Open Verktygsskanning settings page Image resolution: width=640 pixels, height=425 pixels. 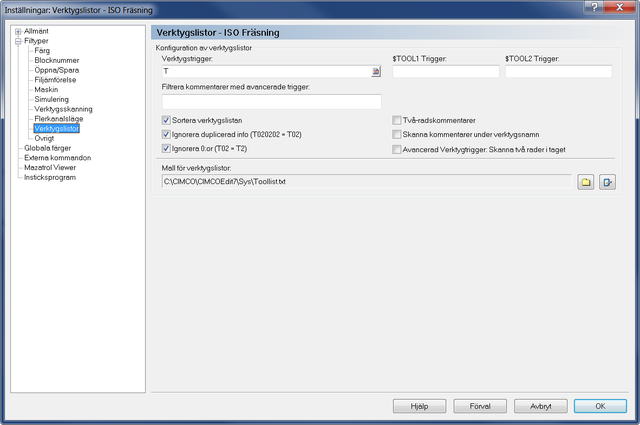point(63,109)
